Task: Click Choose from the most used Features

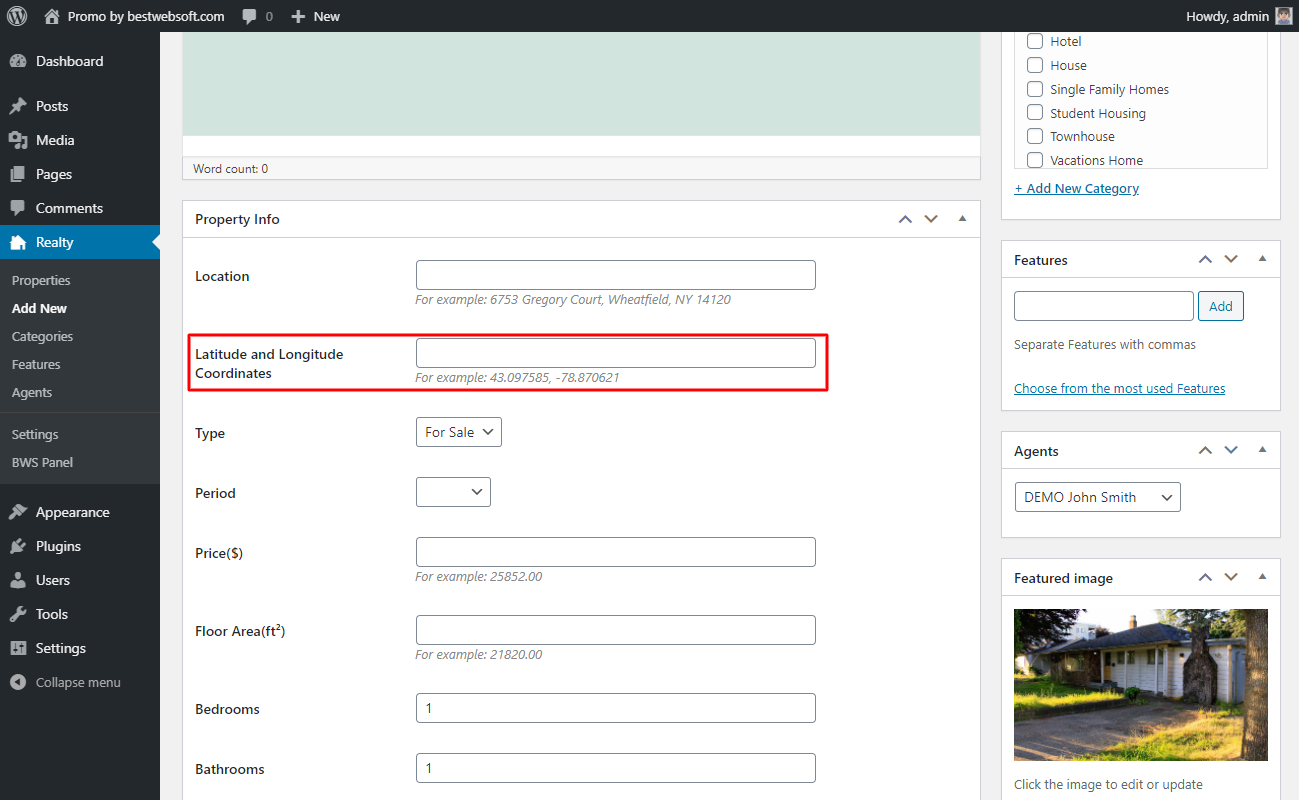Action: tap(1120, 388)
